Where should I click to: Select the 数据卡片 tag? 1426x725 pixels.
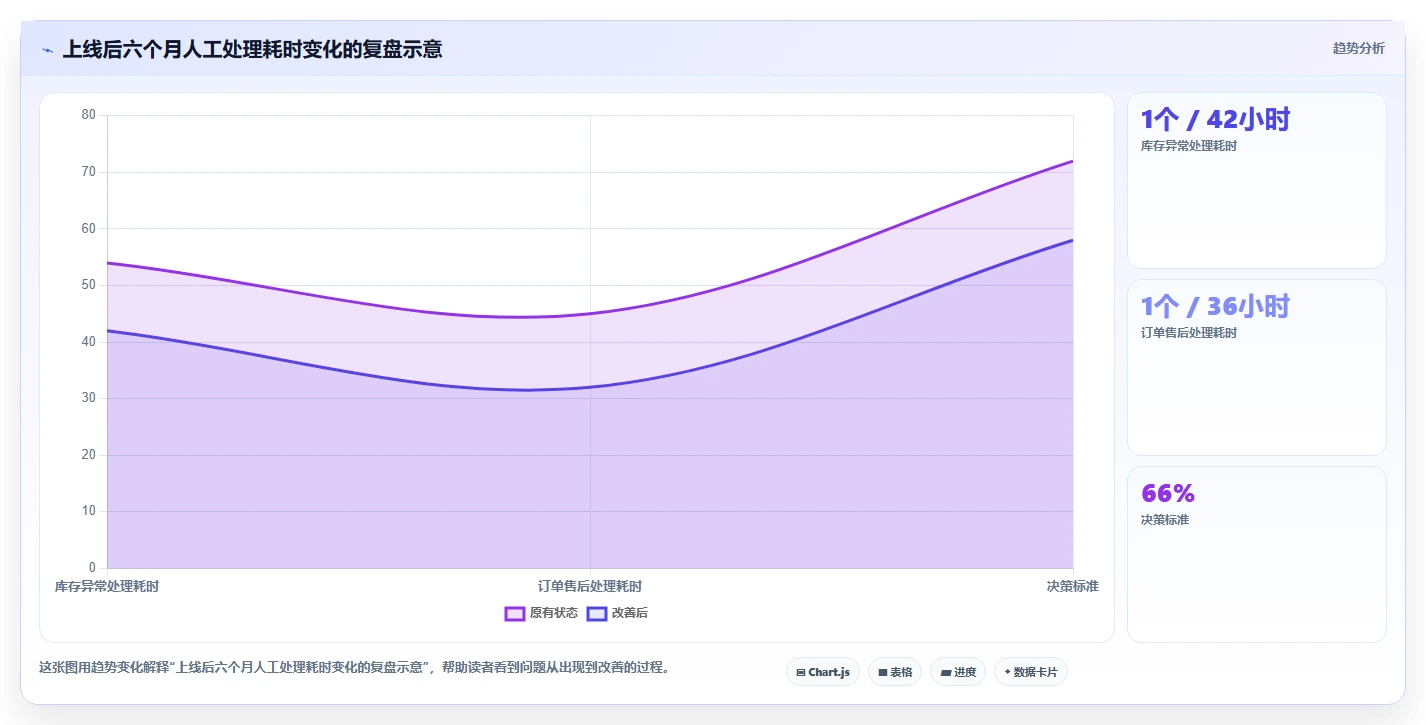(1031, 672)
